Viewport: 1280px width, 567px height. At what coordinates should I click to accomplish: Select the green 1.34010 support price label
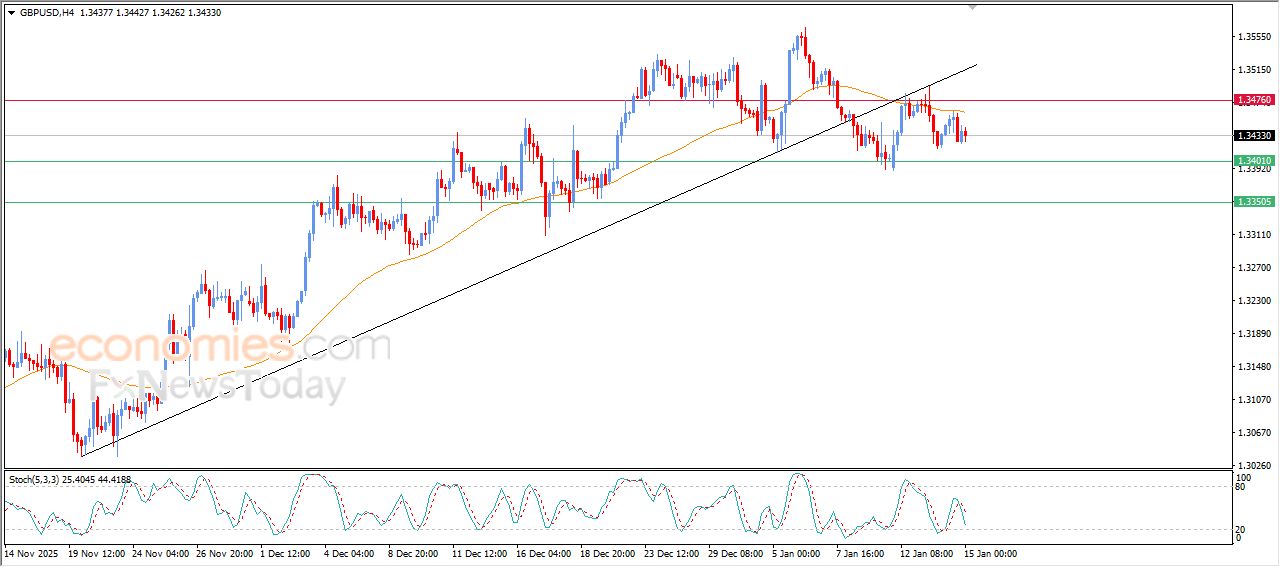click(x=1254, y=161)
